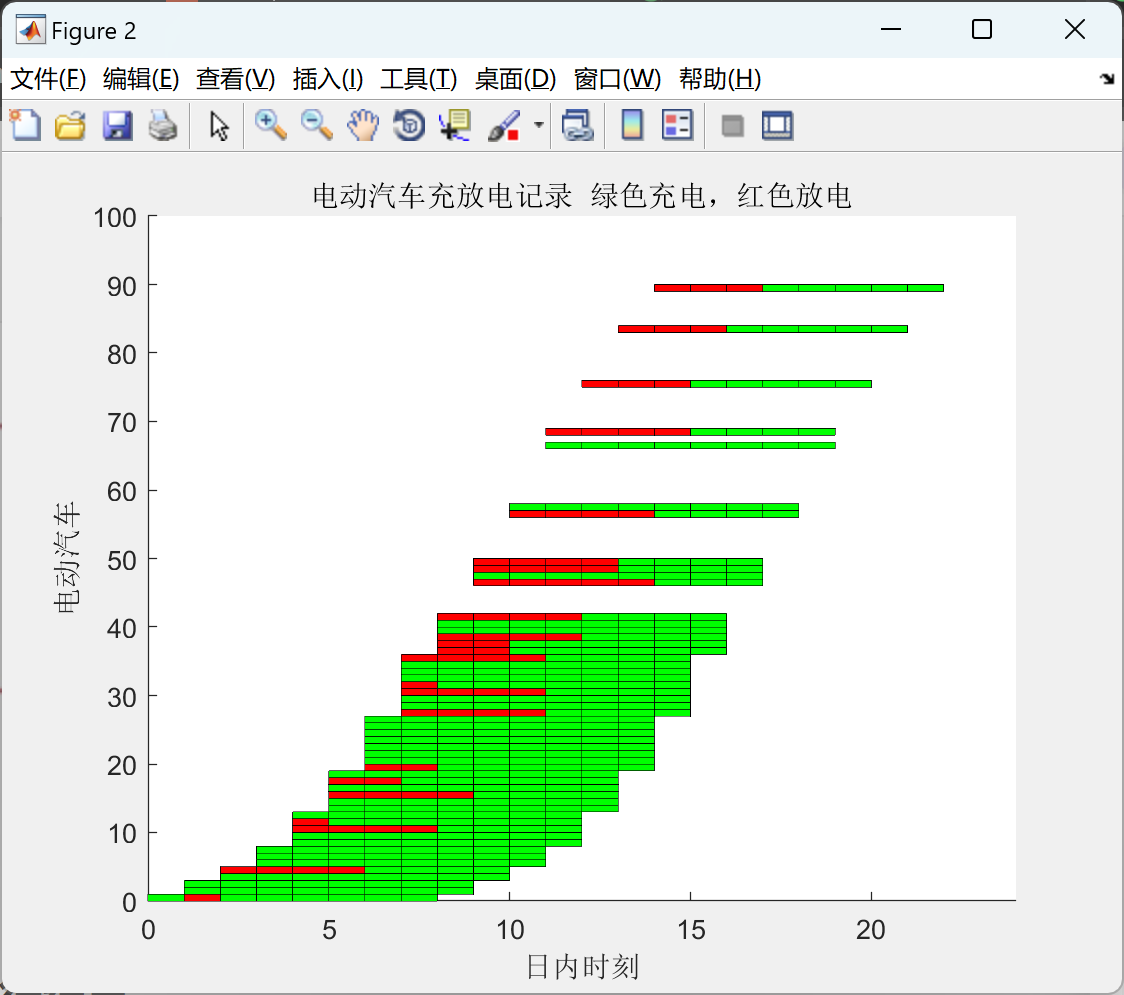Click the Hide Plot Tools icon

click(x=732, y=126)
